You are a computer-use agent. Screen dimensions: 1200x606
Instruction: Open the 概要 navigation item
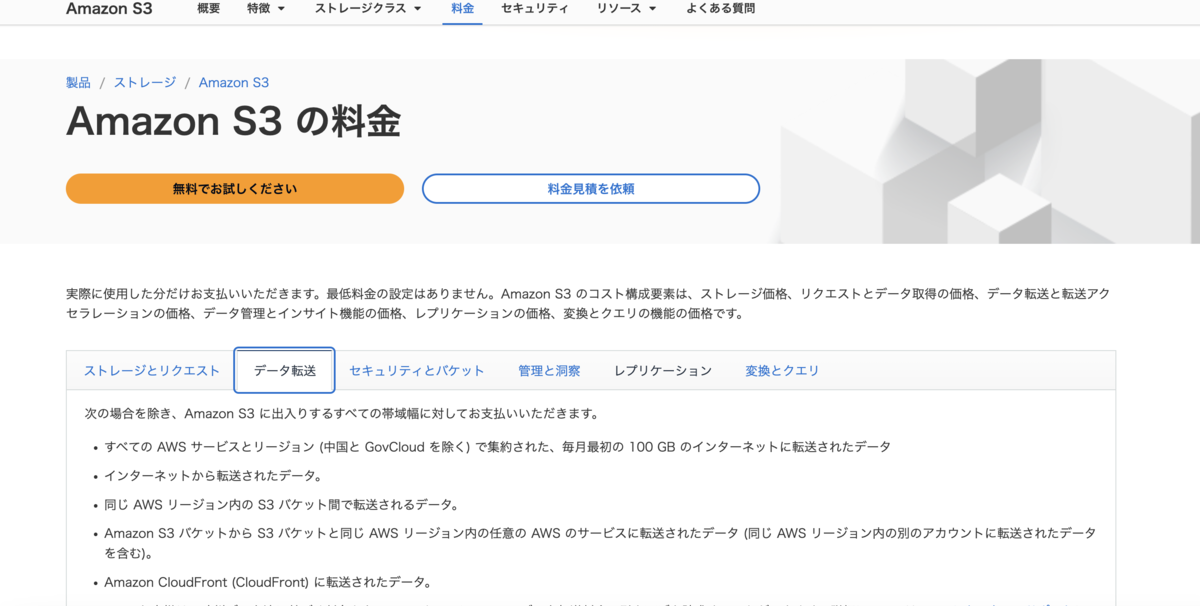click(209, 9)
